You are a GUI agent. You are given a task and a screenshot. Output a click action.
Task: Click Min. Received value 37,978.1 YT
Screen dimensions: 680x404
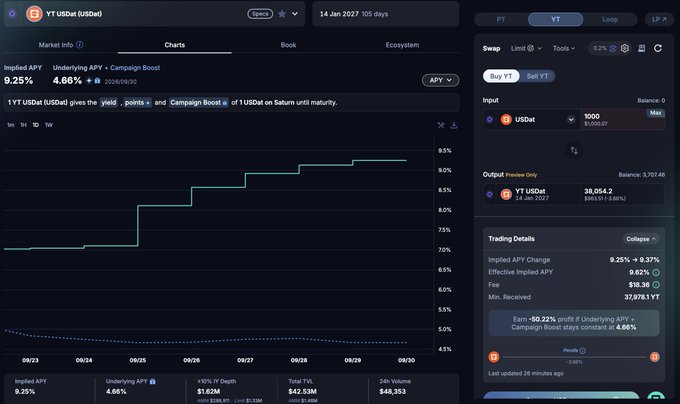(642, 297)
